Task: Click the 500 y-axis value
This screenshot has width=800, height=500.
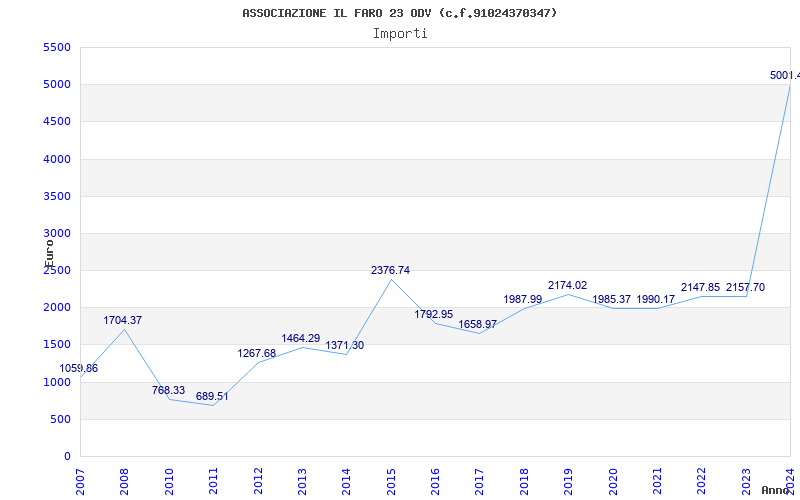Action: click(x=60, y=419)
